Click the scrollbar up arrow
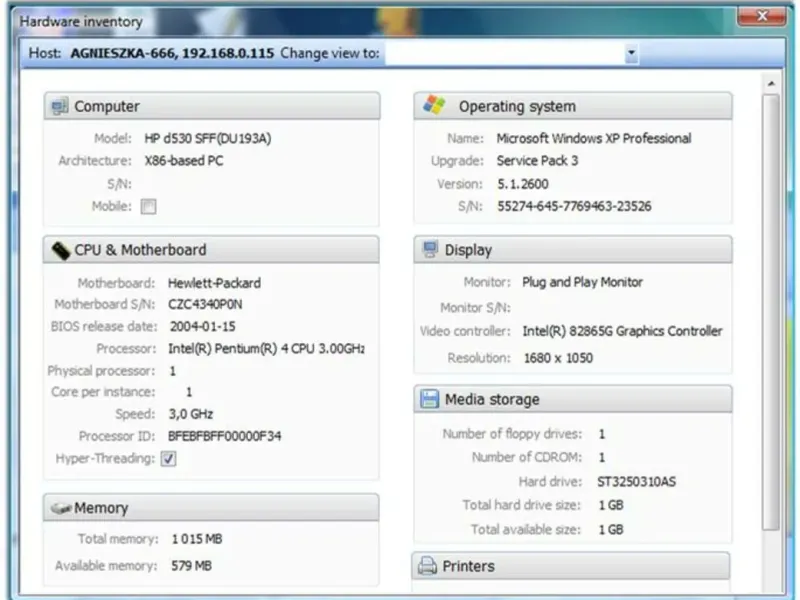Viewport: 800px width, 600px height. pyautogui.click(x=771, y=83)
